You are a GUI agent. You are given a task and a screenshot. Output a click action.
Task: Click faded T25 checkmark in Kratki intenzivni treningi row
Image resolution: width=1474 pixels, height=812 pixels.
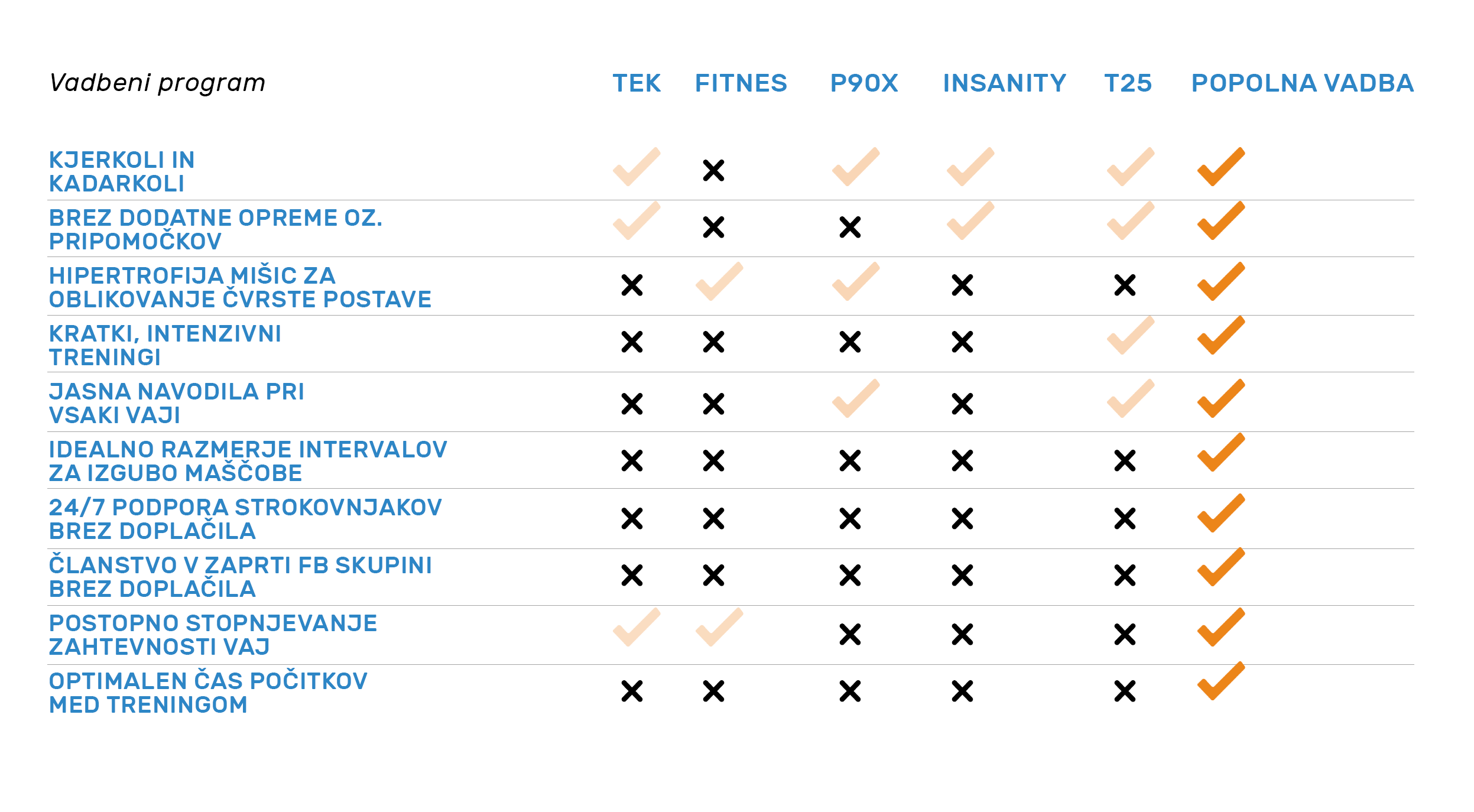(1131, 335)
